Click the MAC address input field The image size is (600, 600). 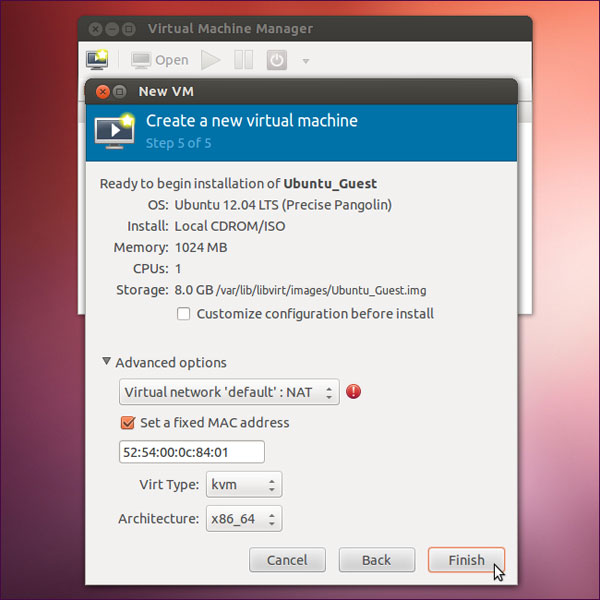click(x=192, y=452)
